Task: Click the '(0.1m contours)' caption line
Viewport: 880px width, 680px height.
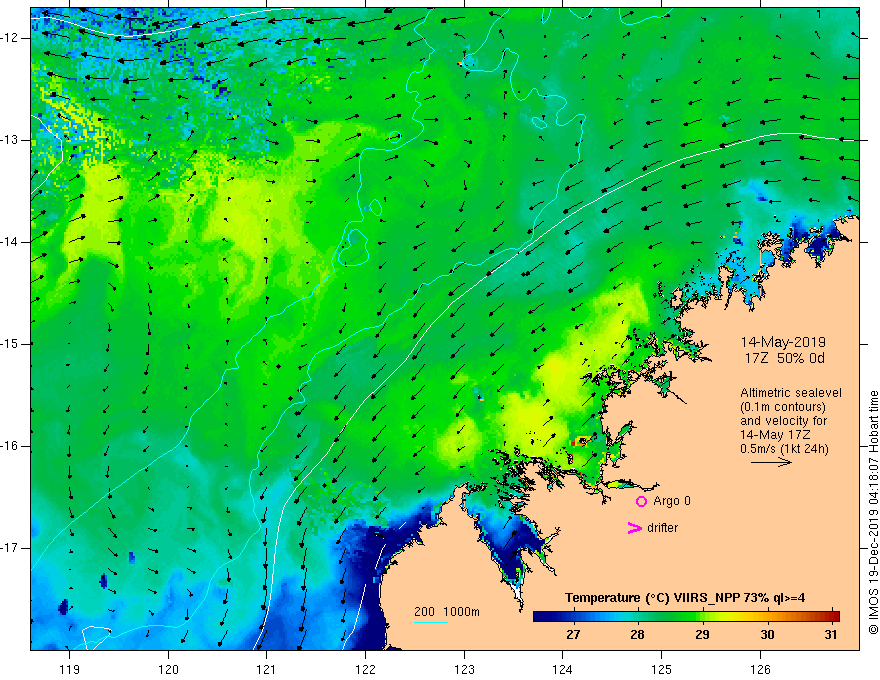Action: coord(783,407)
